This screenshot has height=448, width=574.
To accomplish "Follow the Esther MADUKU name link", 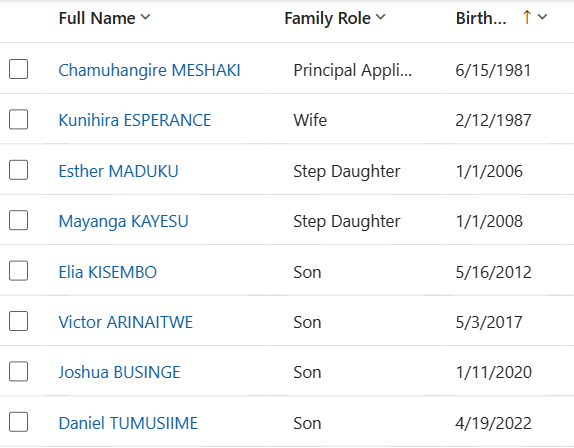I will point(118,171).
